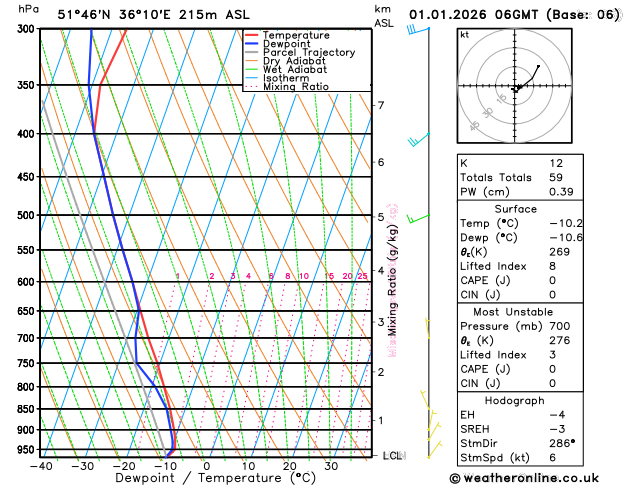Select the Mixing Ratio legend entry
The height and width of the screenshot is (486, 629).
click(x=287, y=87)
